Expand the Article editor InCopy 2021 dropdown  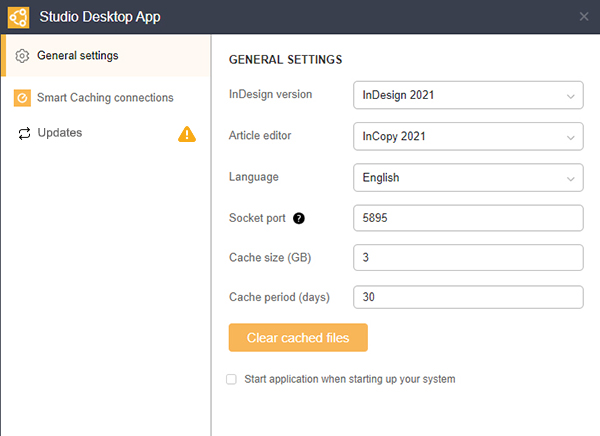coord(468,136)
